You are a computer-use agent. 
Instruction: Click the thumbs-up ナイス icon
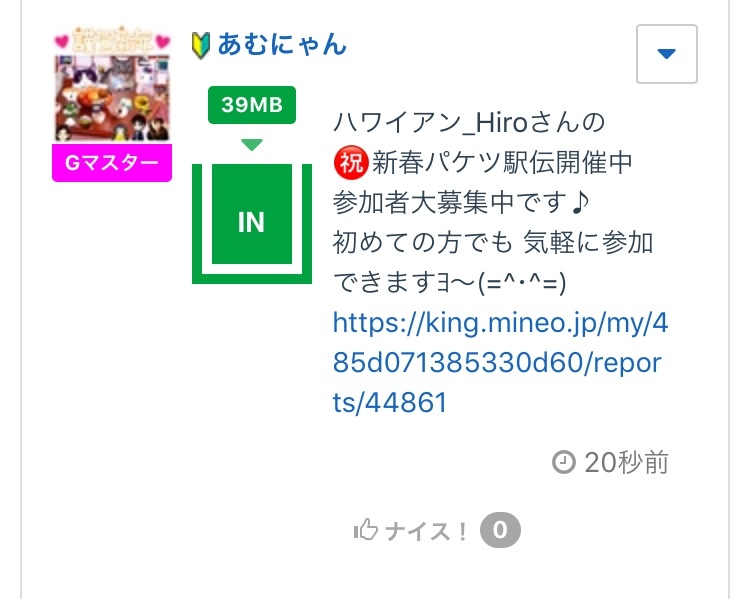tap(366, 530)
